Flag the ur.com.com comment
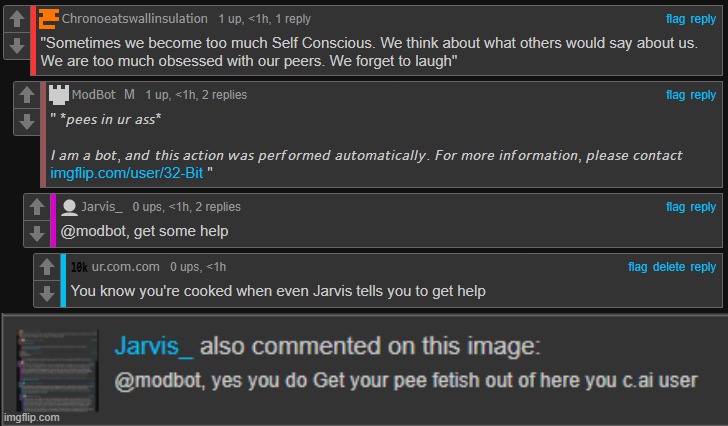 coord(637,267)
